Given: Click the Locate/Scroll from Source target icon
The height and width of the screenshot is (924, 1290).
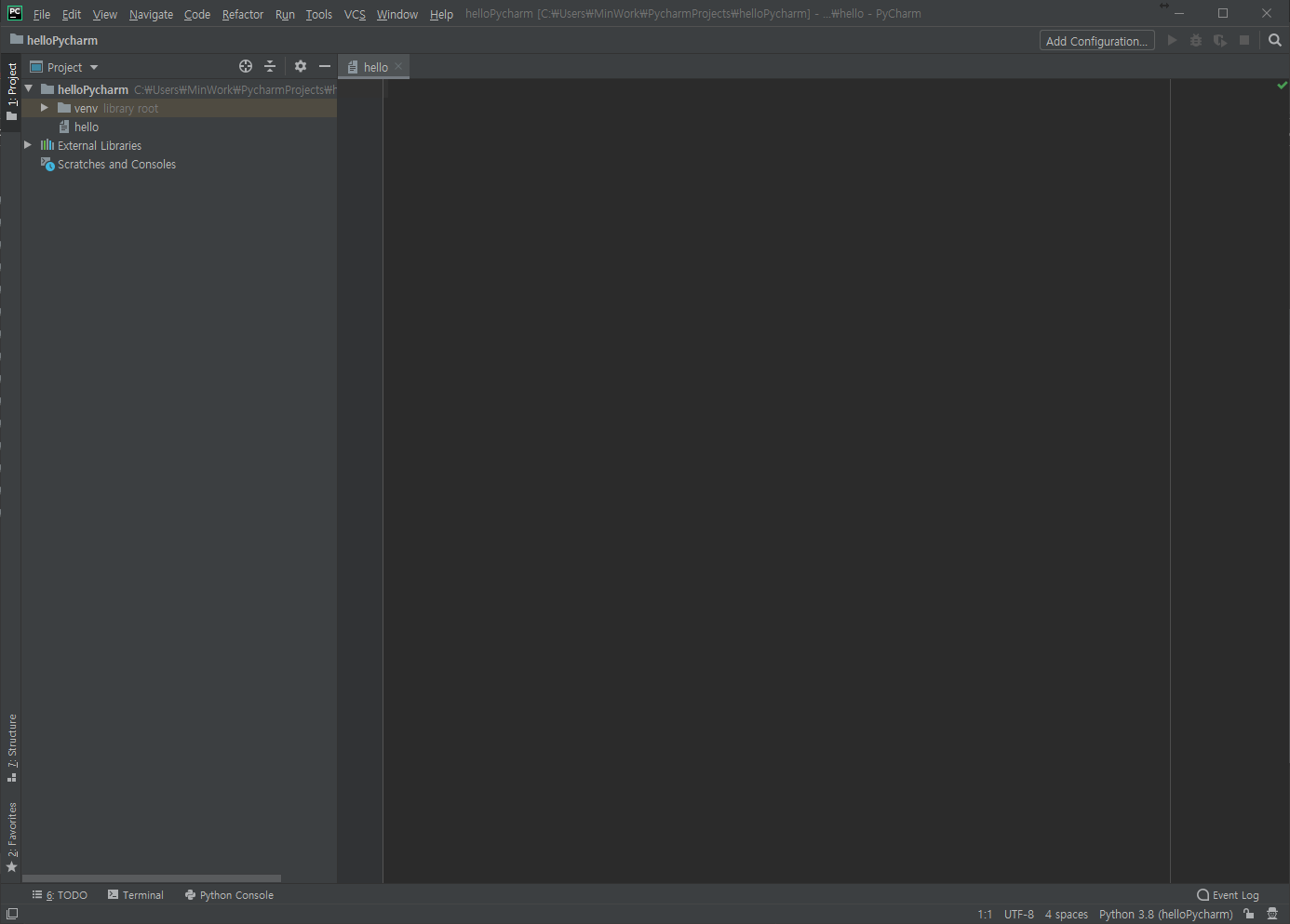Looking at the screenshot, I should (x=246, y=66).
